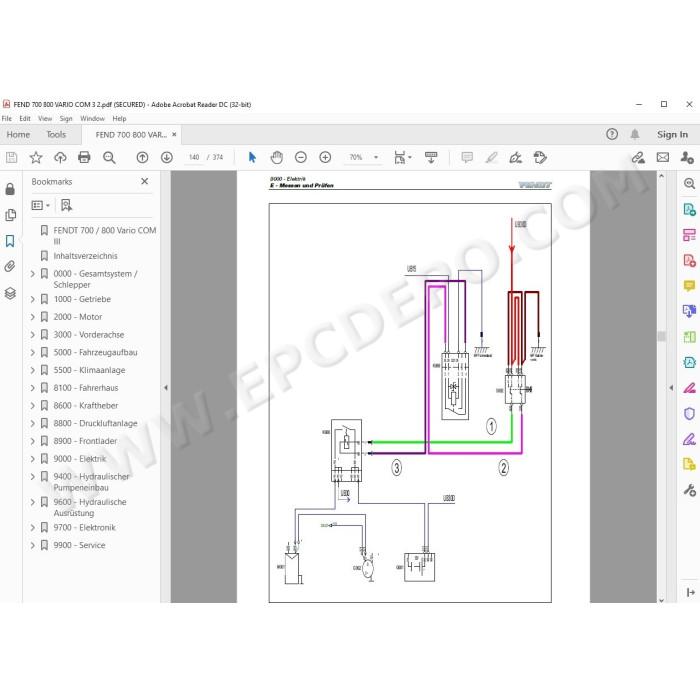
Task: Go to previous page with the up arrow
Action: [142, 157]
